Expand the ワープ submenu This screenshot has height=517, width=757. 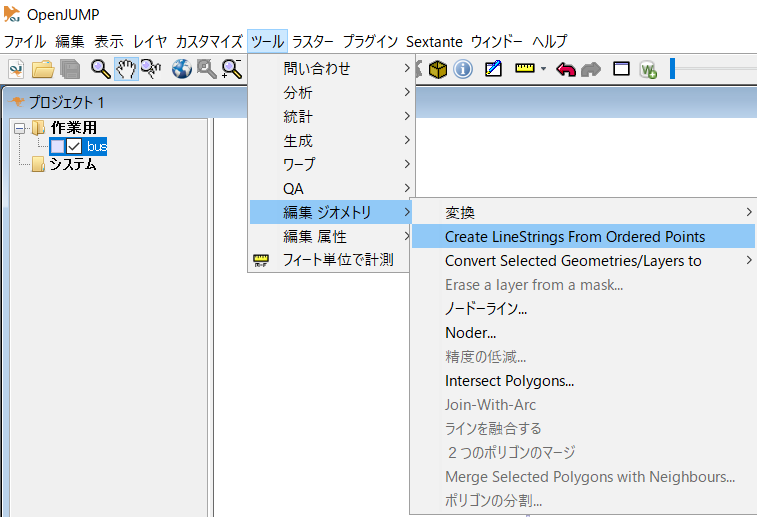point(331,164)
